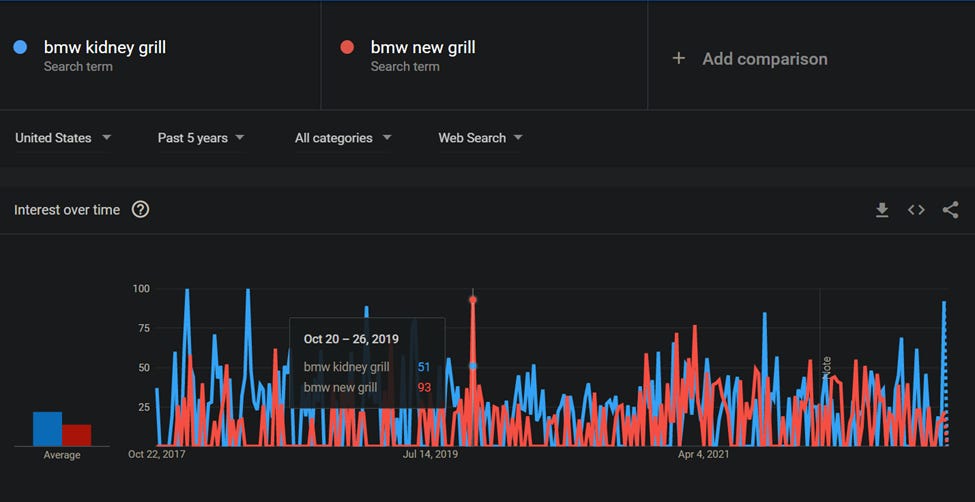Edit the bmw kidney grill search term
Screen dimensions: 975x502
(104, 47)
